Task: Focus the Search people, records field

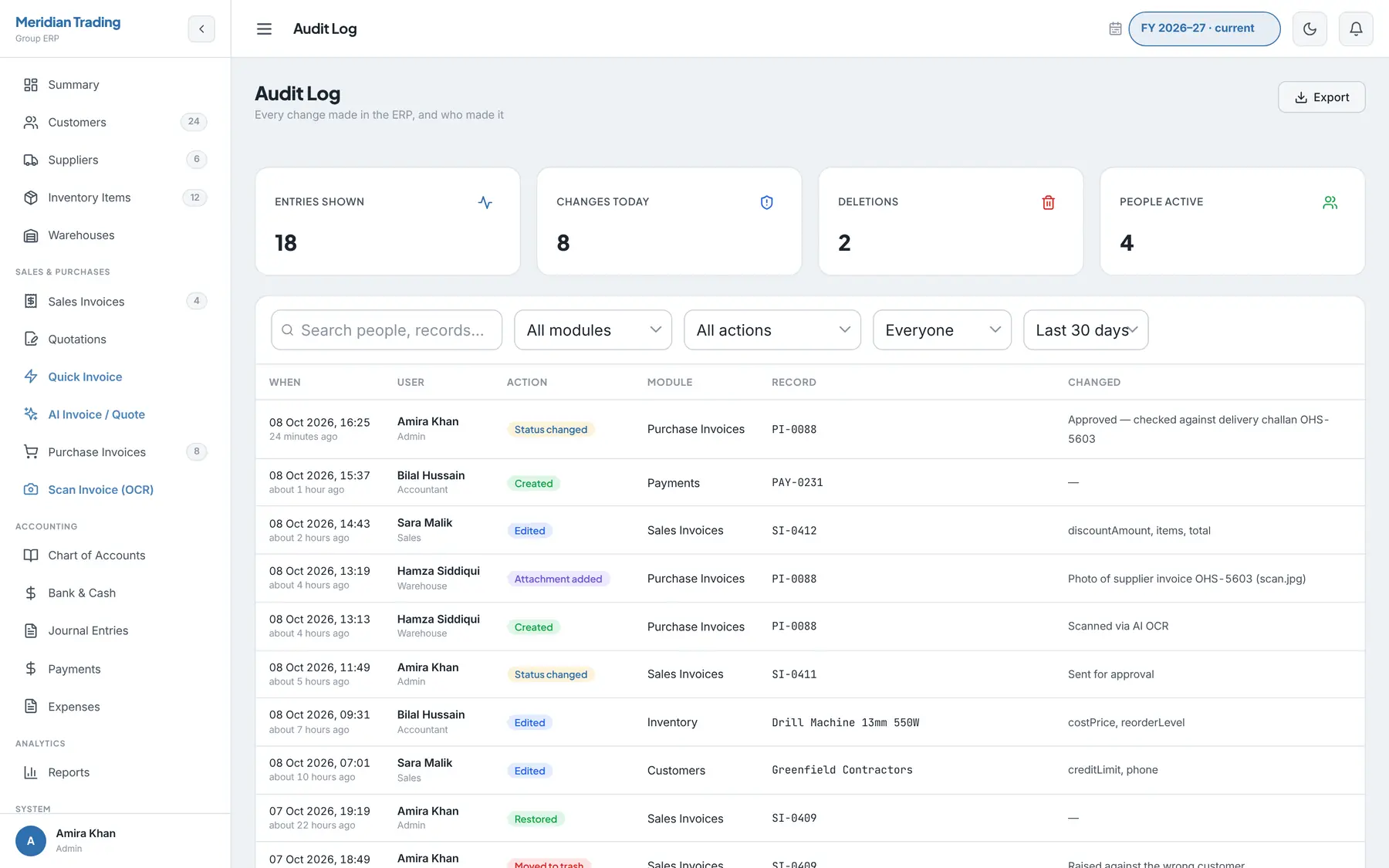Action: [x=387, y=330]
